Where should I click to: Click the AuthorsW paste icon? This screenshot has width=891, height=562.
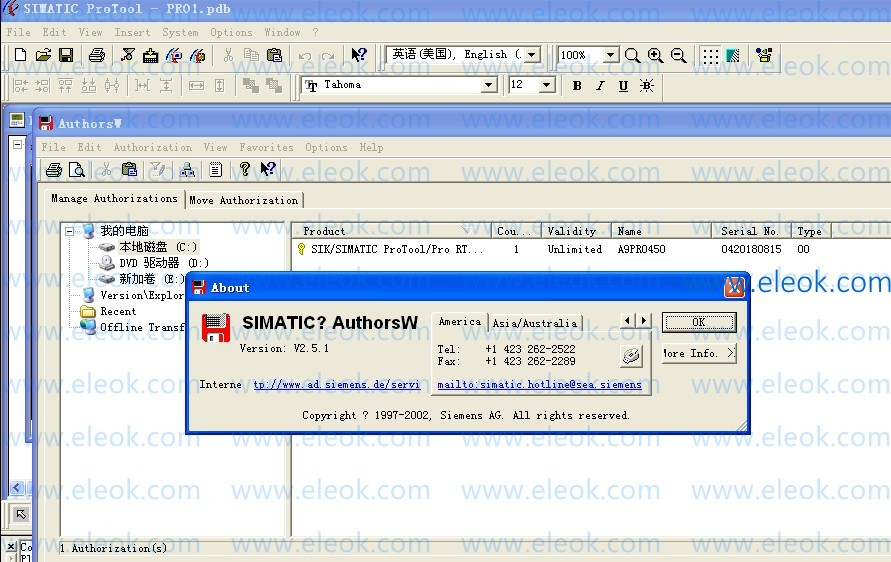tap(130, 169)
